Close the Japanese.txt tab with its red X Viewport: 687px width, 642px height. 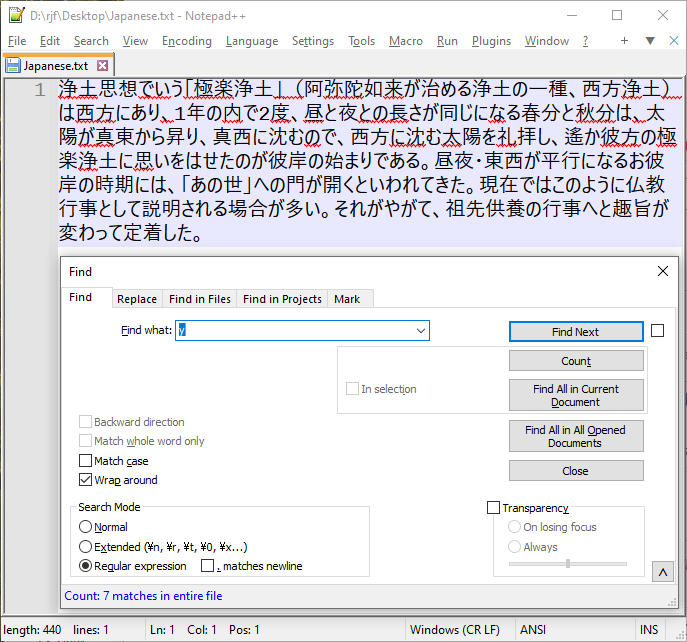[x=102, y=65]
